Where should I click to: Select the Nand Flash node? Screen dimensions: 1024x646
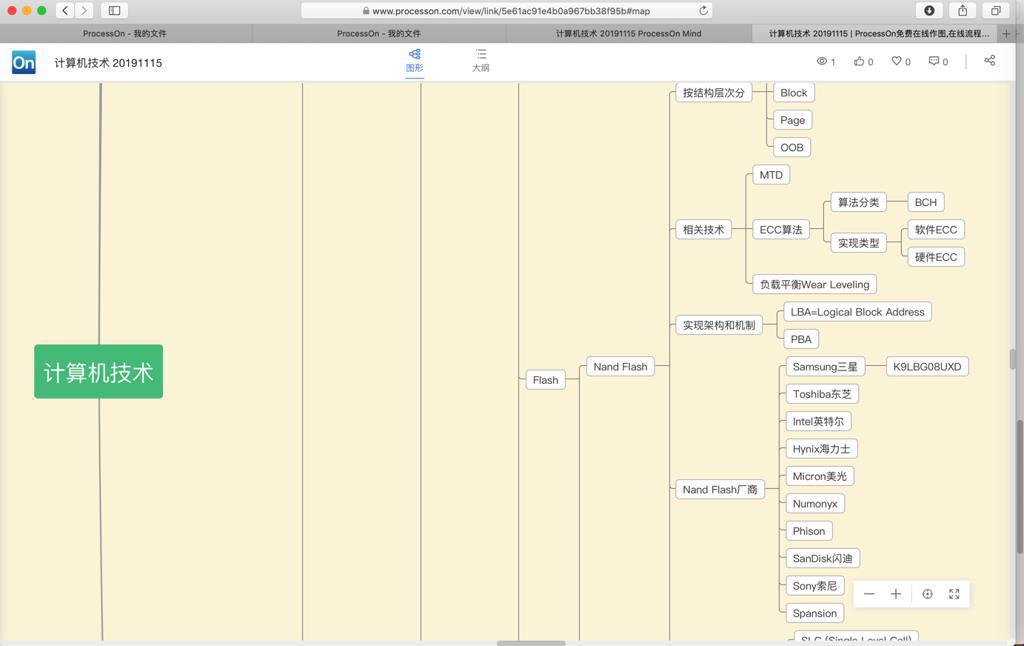tap(620, 366)
